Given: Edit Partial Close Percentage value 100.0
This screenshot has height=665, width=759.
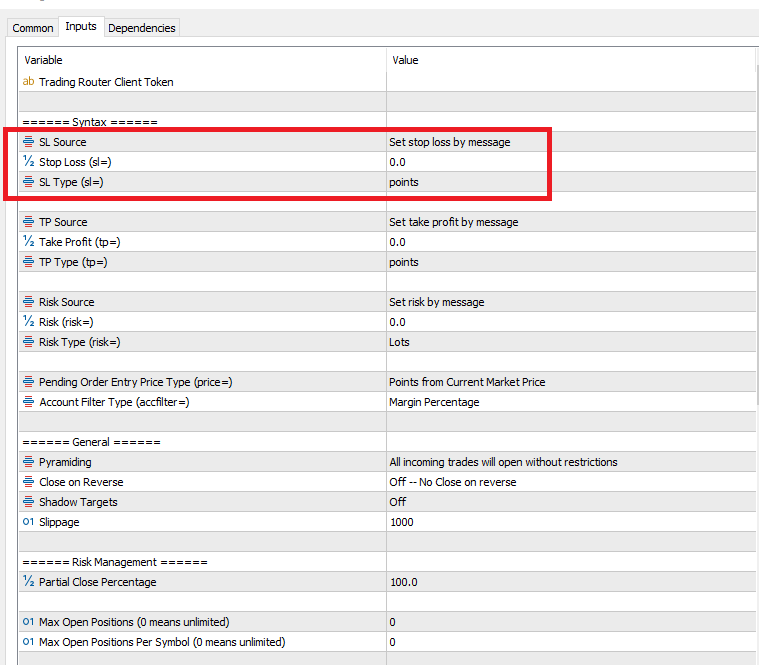Looking at the screenshot, I should pyautogui.click(x=571, y=582).
